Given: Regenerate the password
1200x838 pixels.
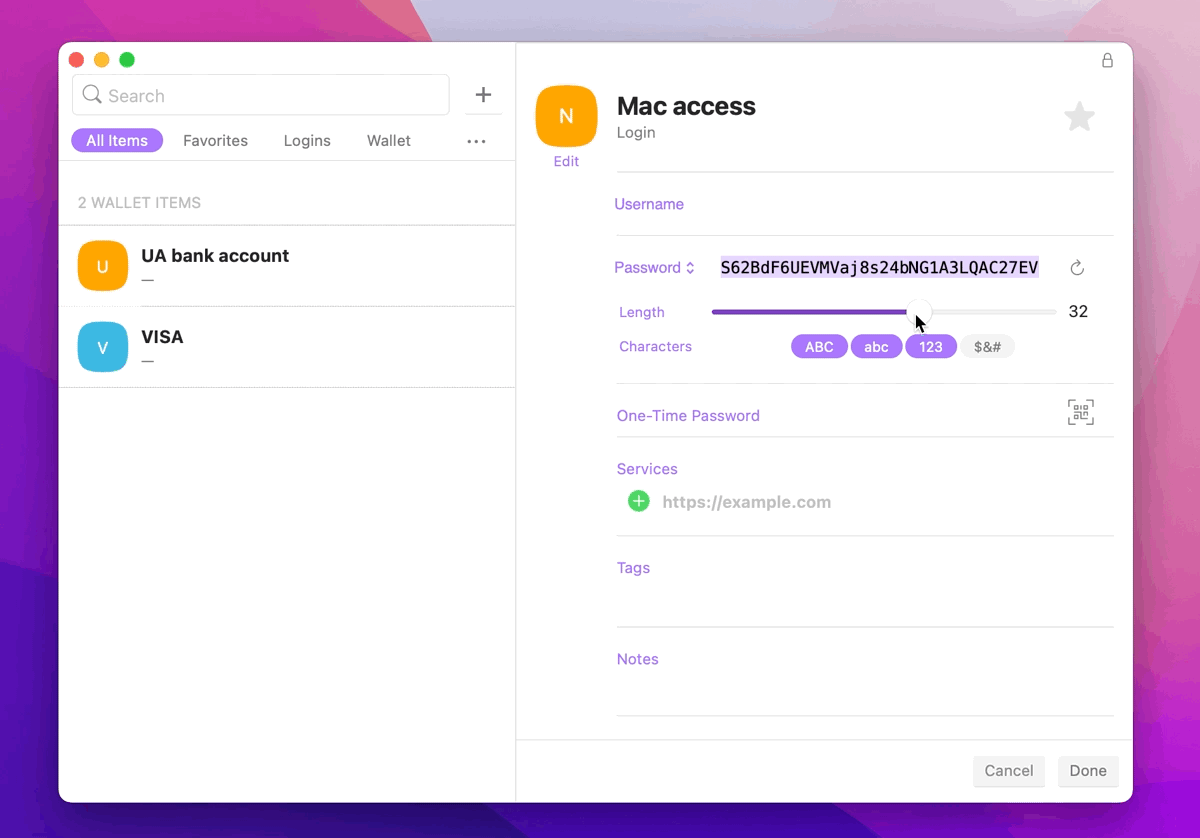Looking at the screenshot, I should click(1076, 267).
